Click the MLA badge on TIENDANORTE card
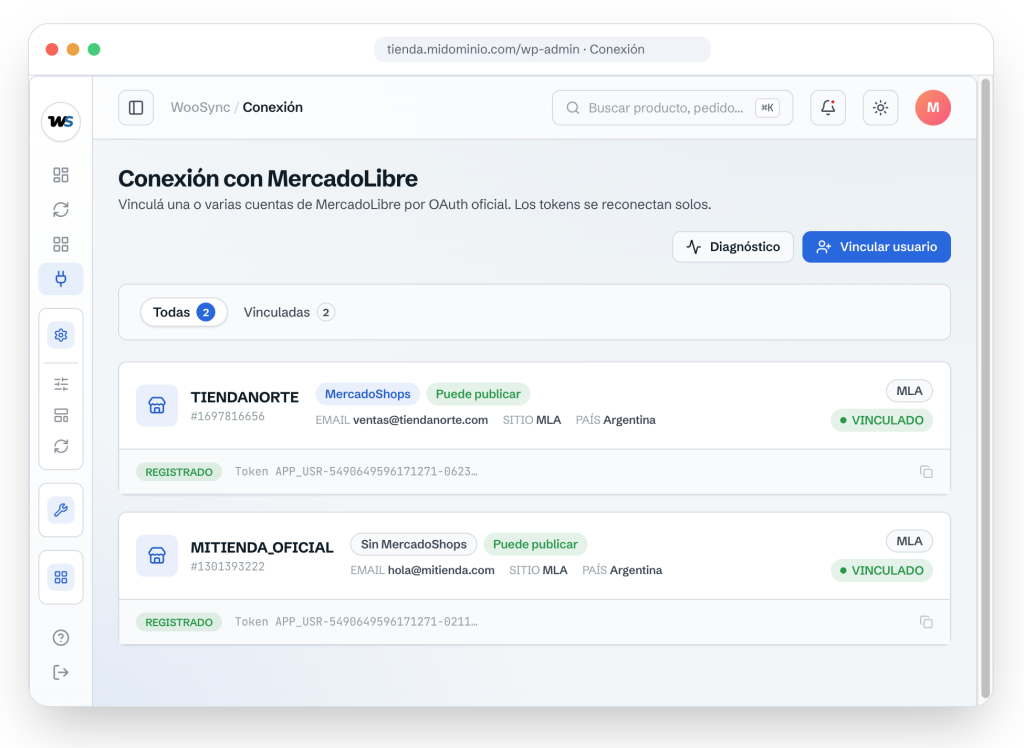 tap(909, 391)
